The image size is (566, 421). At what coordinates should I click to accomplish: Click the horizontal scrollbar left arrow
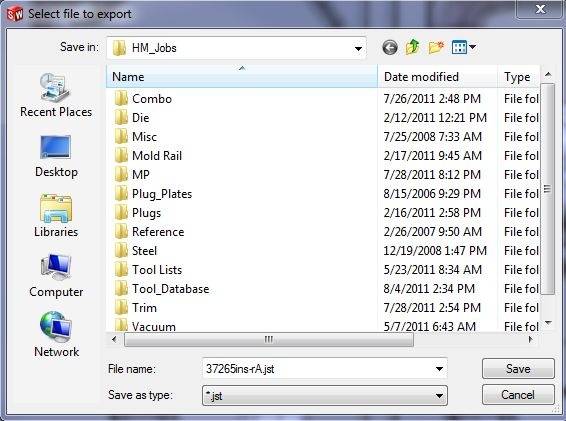(114, 339)
